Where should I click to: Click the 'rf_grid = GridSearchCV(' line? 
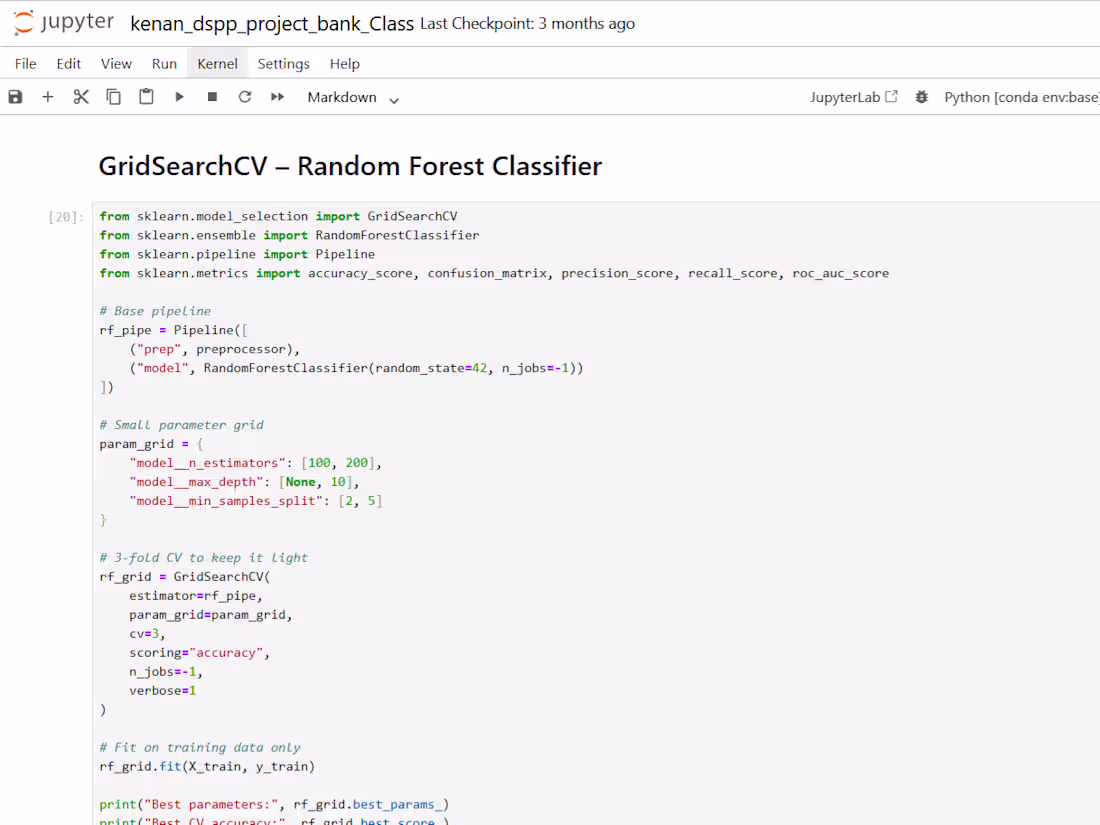point(185,576)
